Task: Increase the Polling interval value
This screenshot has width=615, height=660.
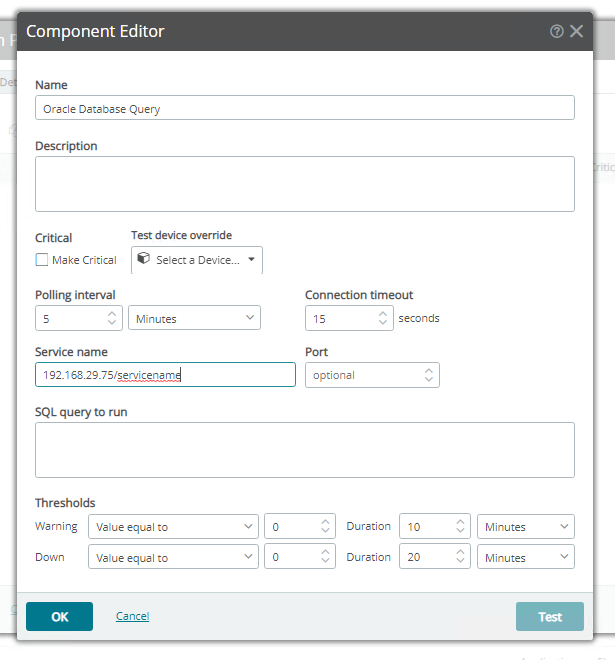Action: pyautogui.click(x=112, y=314)
